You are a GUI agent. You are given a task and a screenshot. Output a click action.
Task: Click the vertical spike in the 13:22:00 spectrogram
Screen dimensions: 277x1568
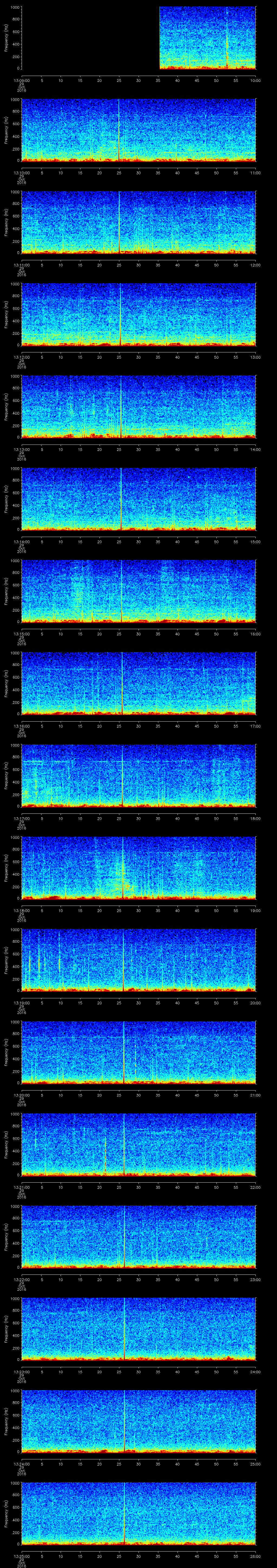(125, 1236)
